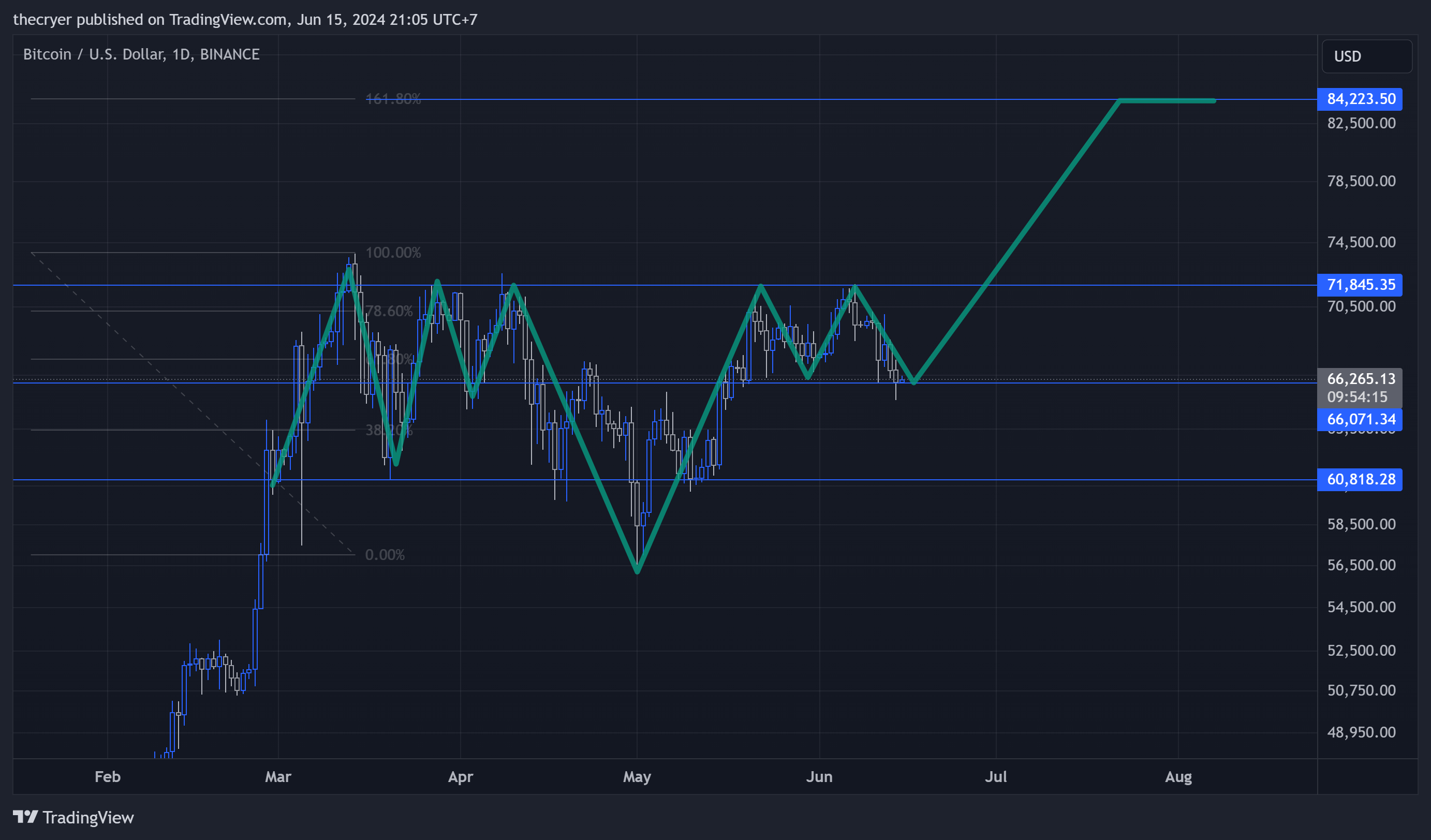
Task: Click the 54,500.00 price scale value
Action: pyautogui.click(x=1361, y=607)
